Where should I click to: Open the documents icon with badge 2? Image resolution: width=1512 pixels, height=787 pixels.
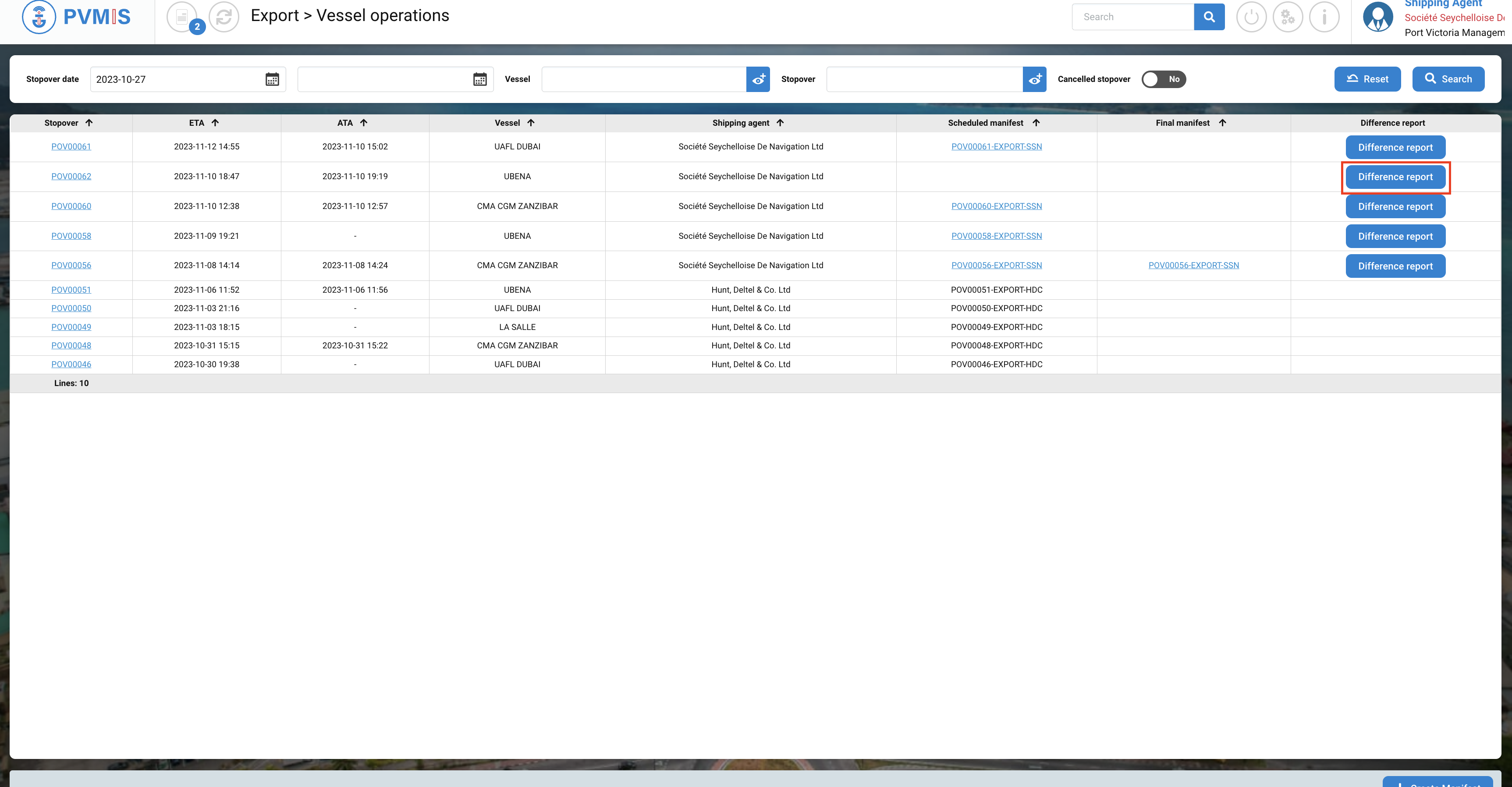point(182,17)
